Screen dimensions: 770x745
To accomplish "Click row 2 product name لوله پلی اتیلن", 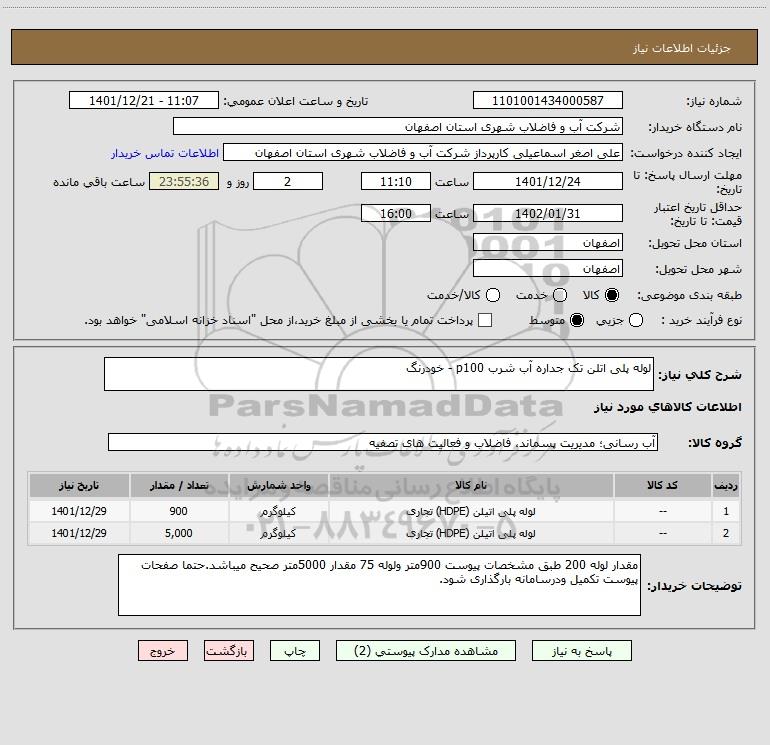I will pos(471,533).
